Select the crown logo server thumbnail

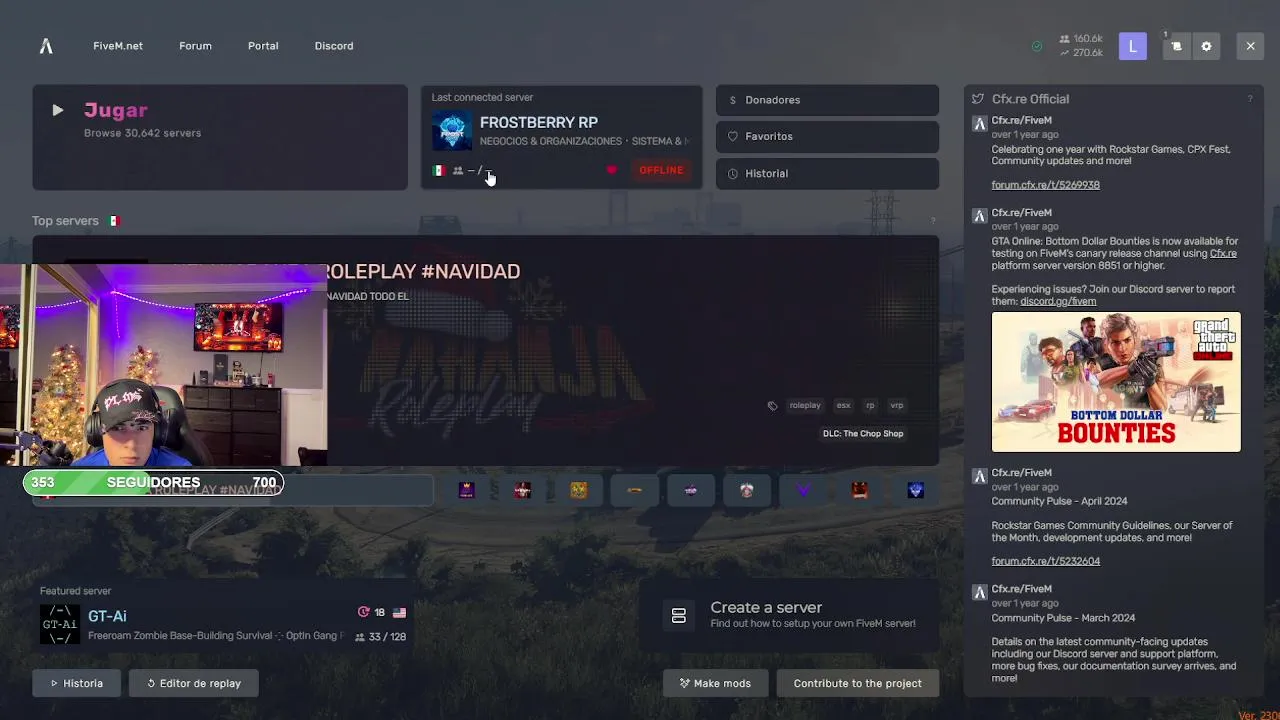point(466,490)
